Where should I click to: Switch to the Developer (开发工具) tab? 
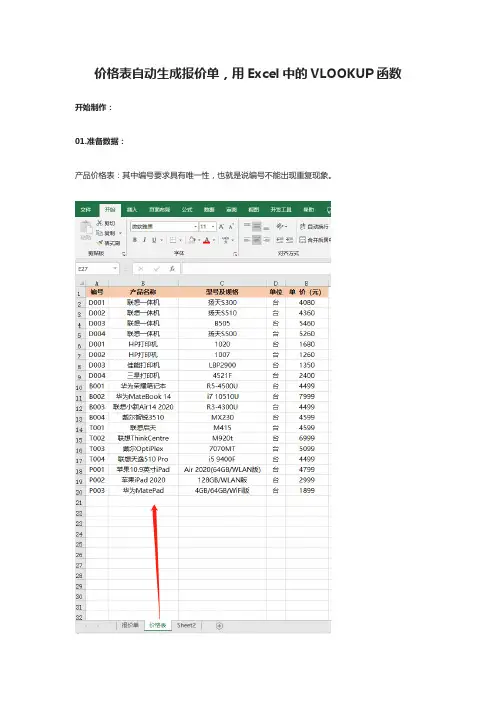pyautogui.click(x=281, y=210)
